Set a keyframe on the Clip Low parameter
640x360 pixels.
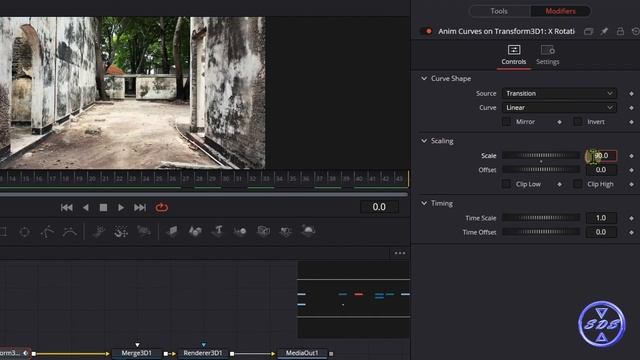pyautogui.click(x=559, y=184)
